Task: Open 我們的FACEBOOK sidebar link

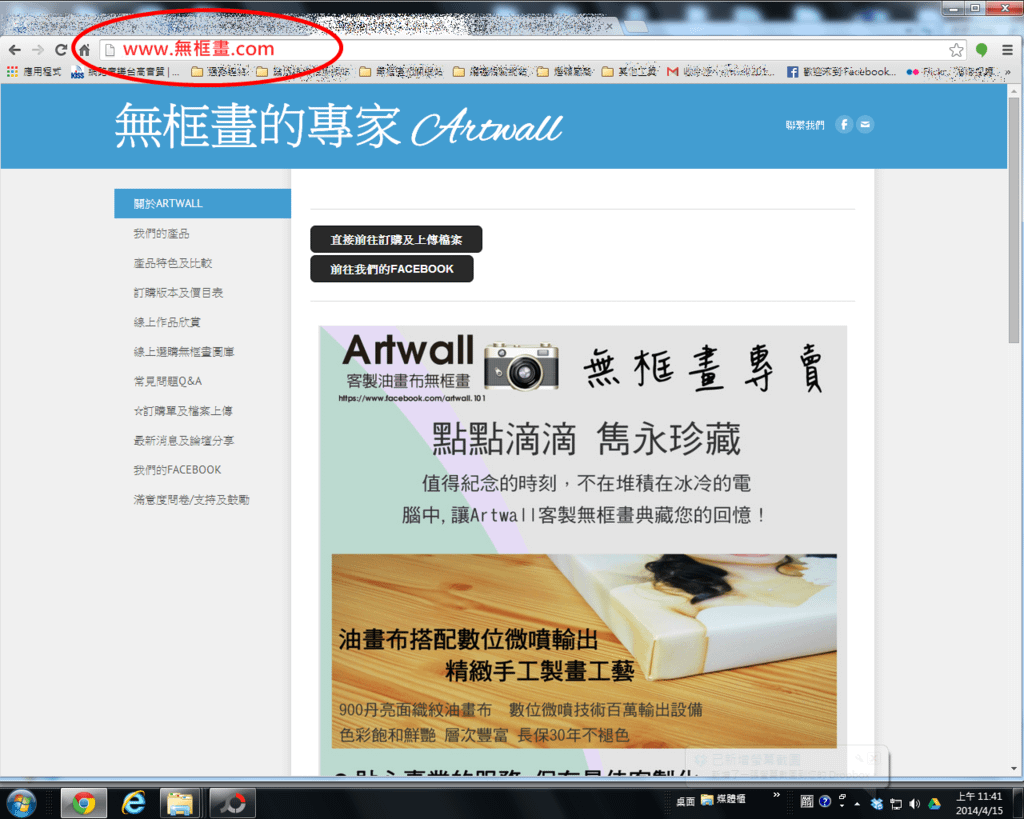Action: (x=178, y=470)
